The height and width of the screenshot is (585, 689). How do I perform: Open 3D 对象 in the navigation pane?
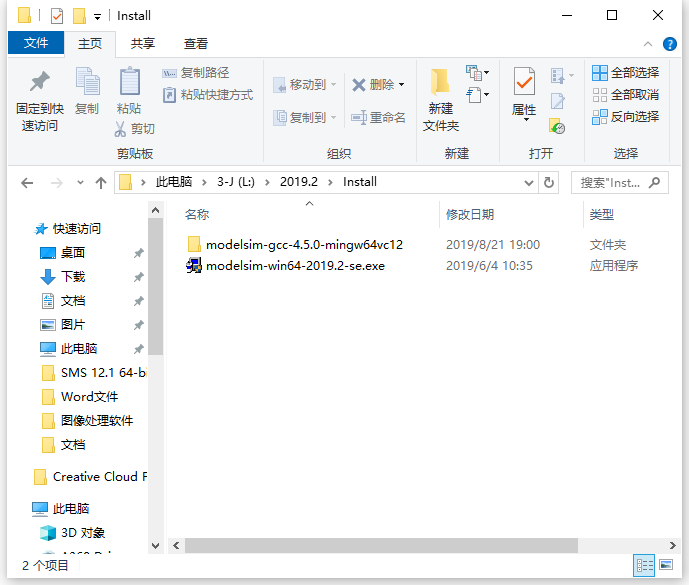coord(73,533)
